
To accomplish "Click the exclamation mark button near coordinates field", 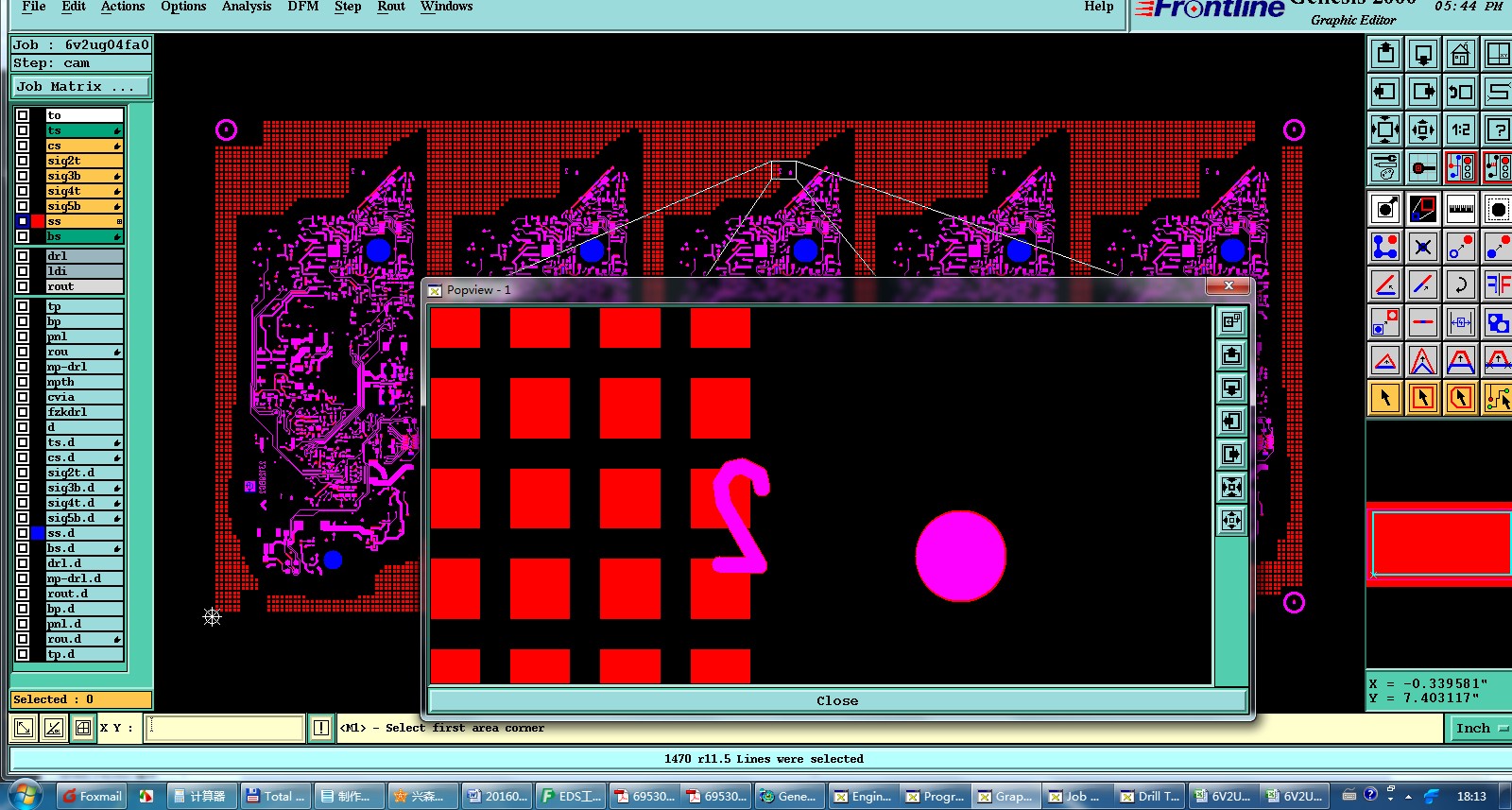I will pyautogui.click(x=321, y=728).
